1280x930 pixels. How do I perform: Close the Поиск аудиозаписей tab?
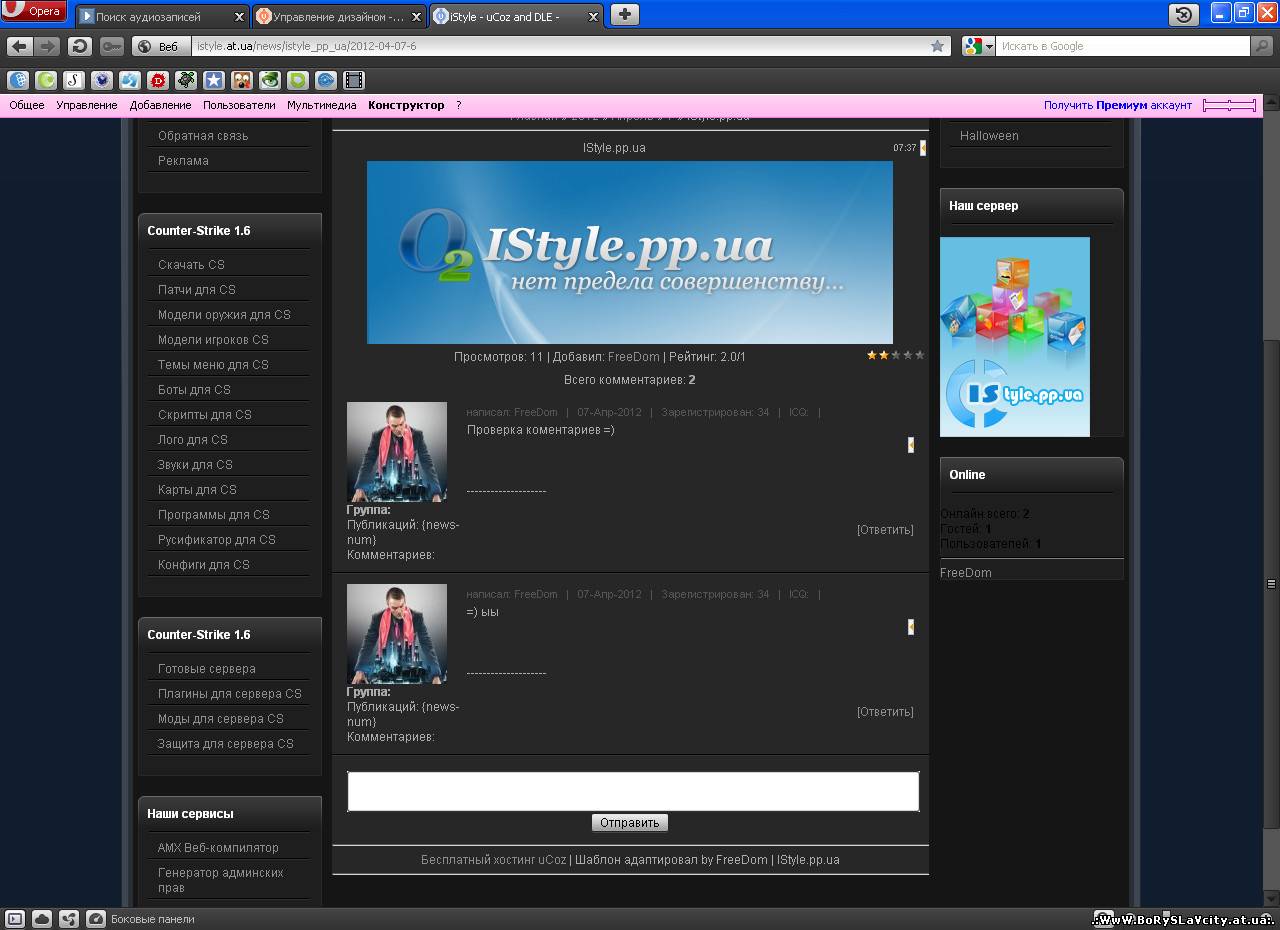(x=240, y=17)
